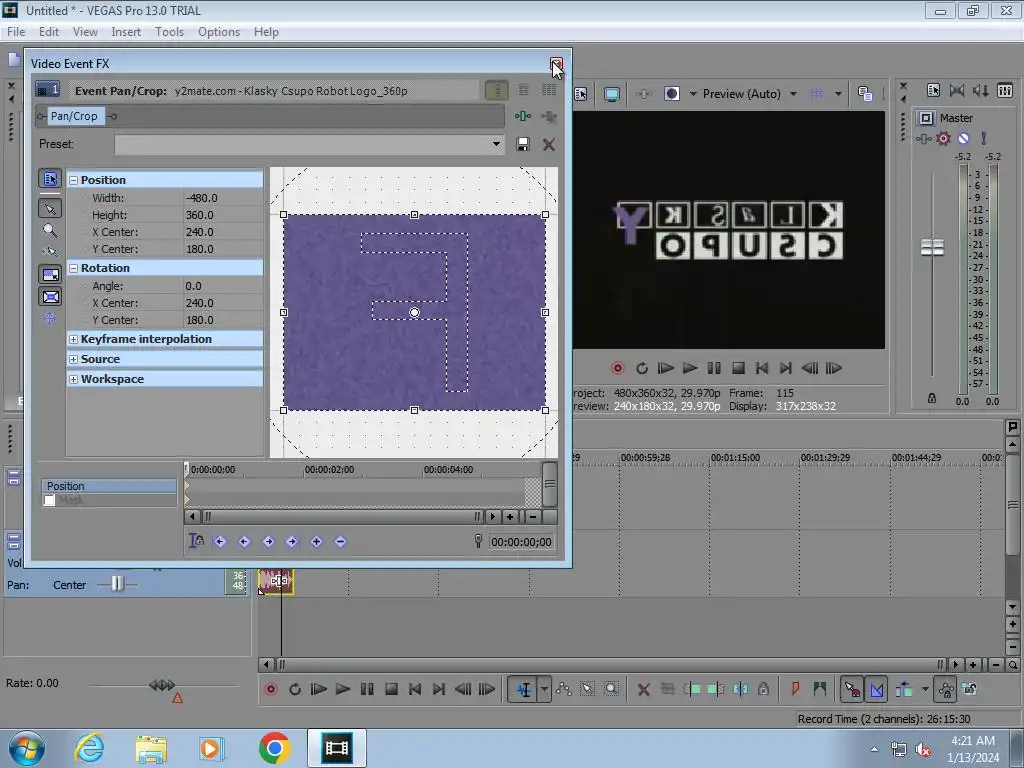Screen dimensions: 1024x768
Task: Open the plug-in chain button in Video Event FX
Action: tap(522, 116)
